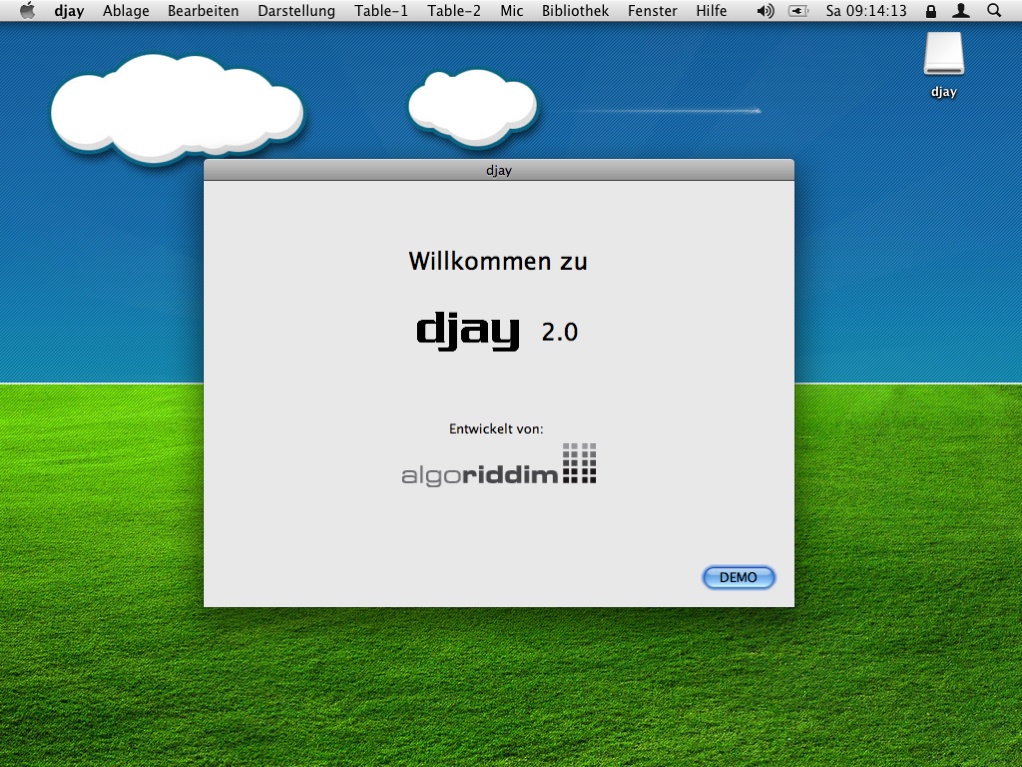The image size is (1022, 767).
Task: Open the Table-2 menu
Action: click(x=454, y=10)
